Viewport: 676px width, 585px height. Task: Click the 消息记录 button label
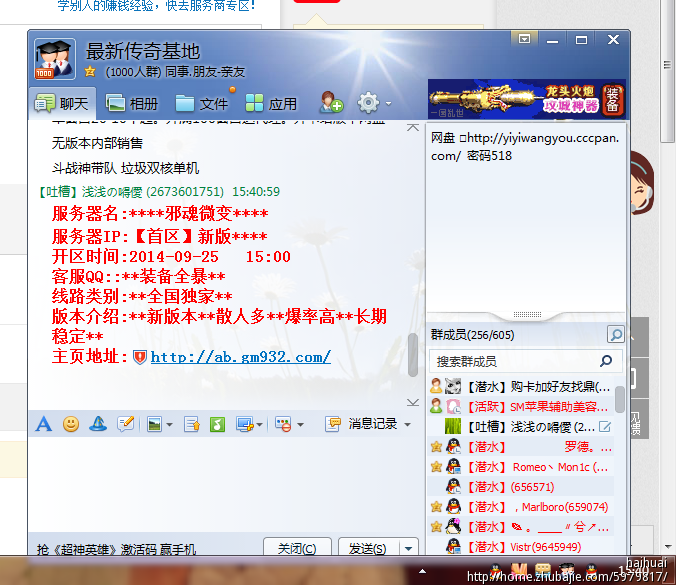click(372, 424)
